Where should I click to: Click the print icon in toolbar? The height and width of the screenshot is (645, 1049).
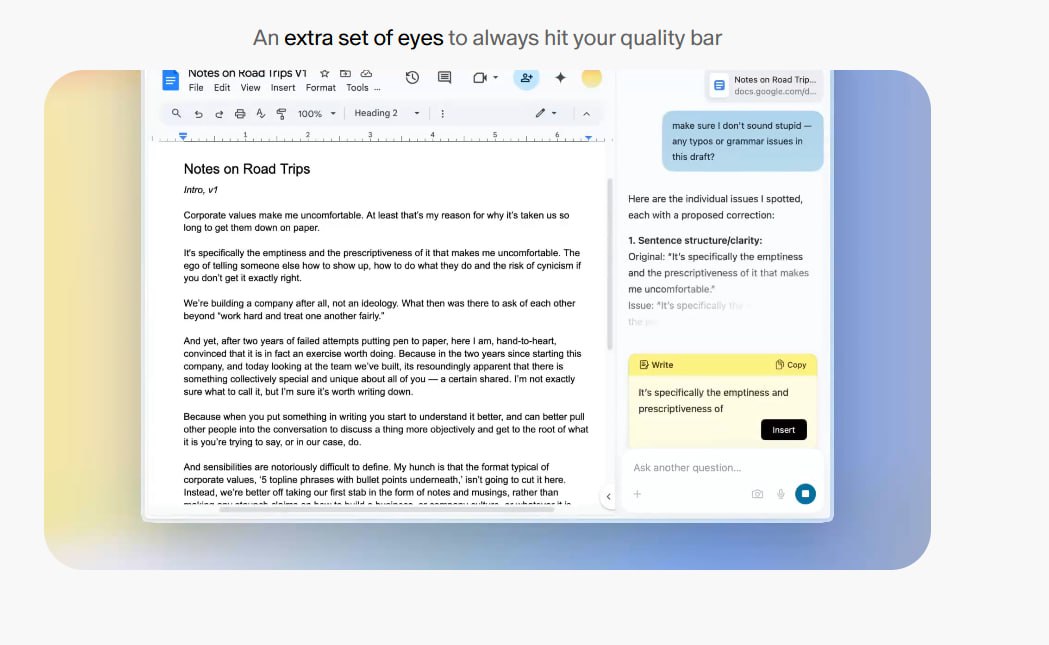(x=239, y=114)
